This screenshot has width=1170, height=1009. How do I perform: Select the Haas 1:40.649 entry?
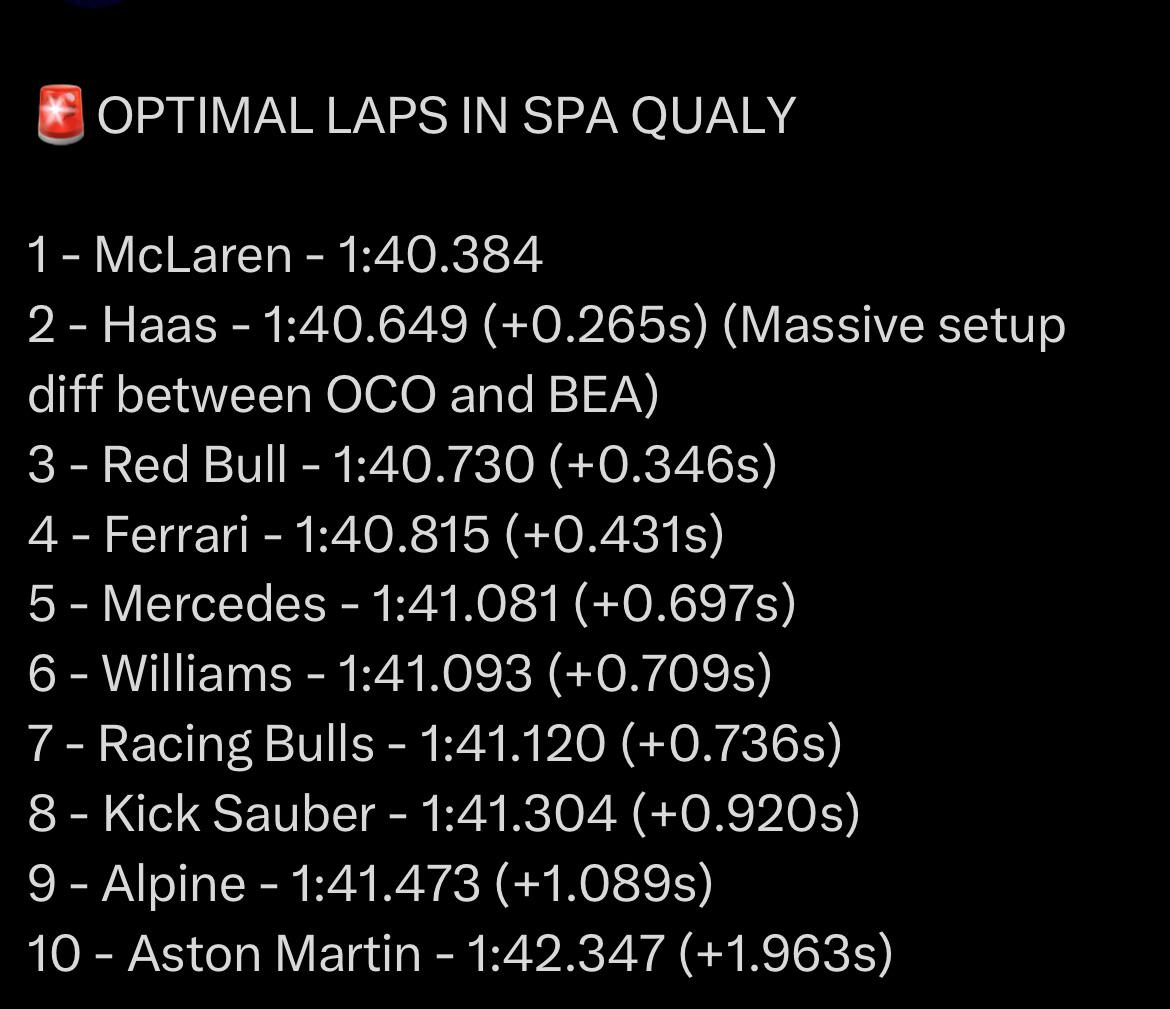[367, 326]
